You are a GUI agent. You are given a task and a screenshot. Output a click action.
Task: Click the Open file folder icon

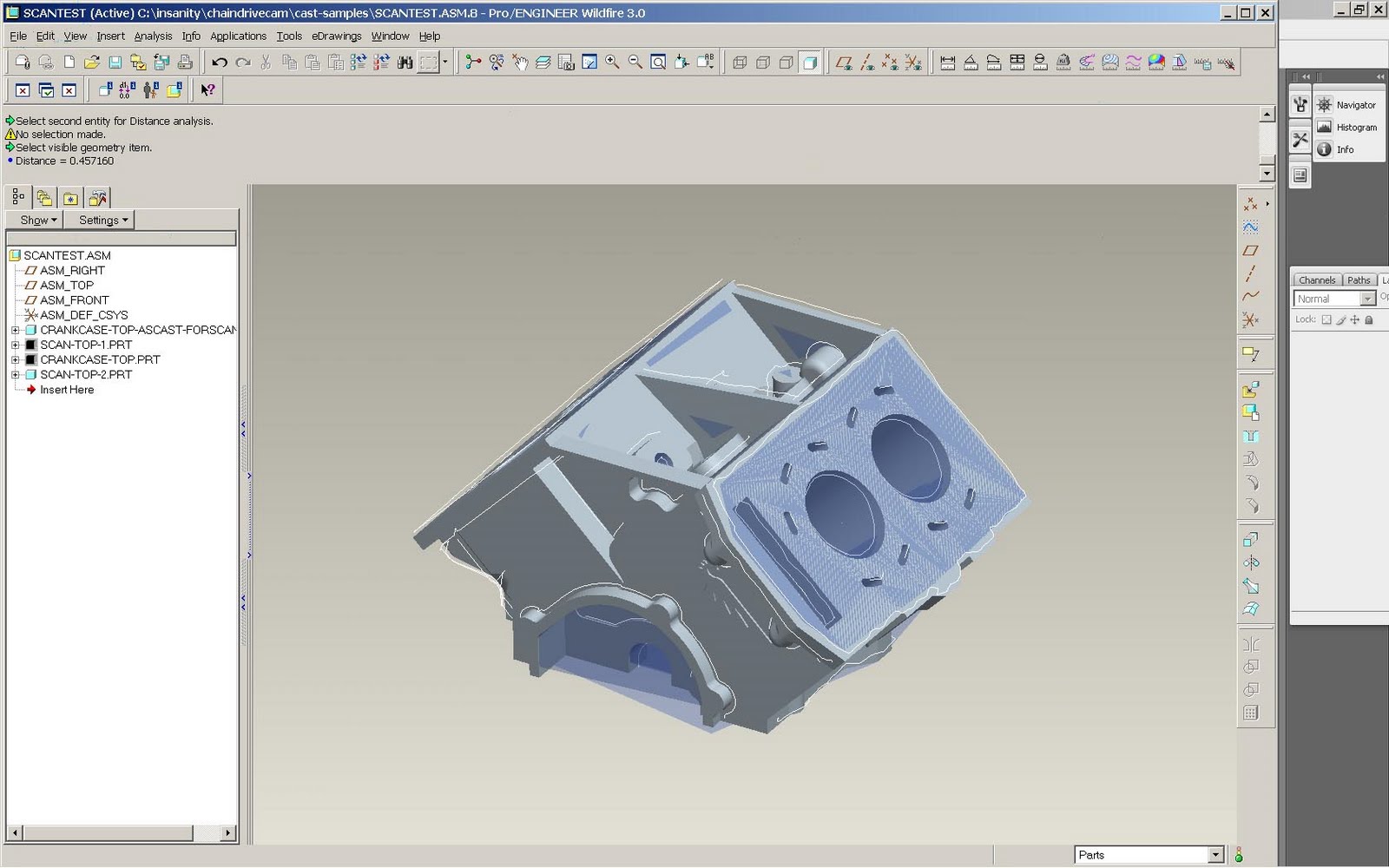(x=92, y=62)
